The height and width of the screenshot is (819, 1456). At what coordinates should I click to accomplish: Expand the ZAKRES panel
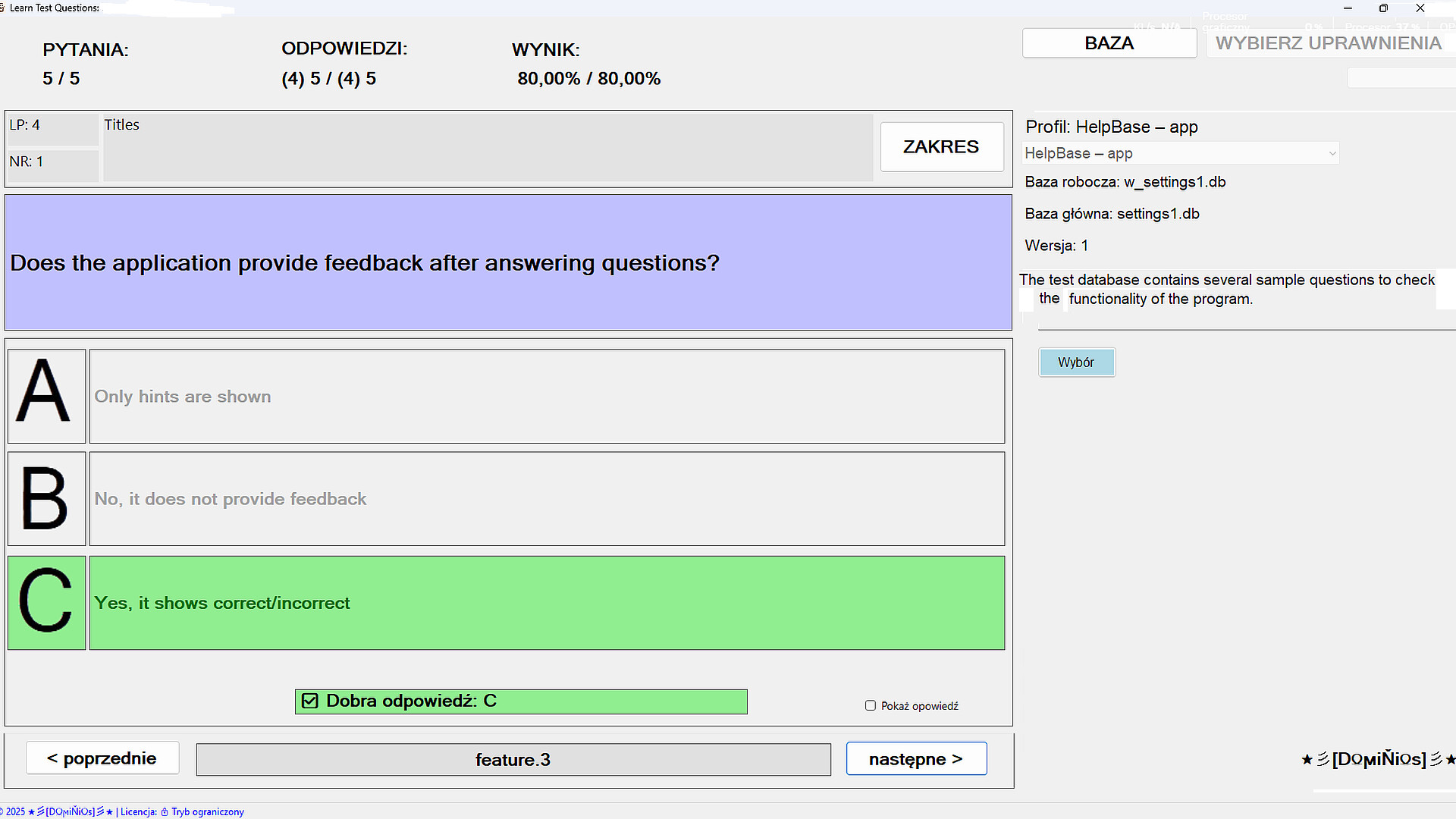[x=941, y=146]
